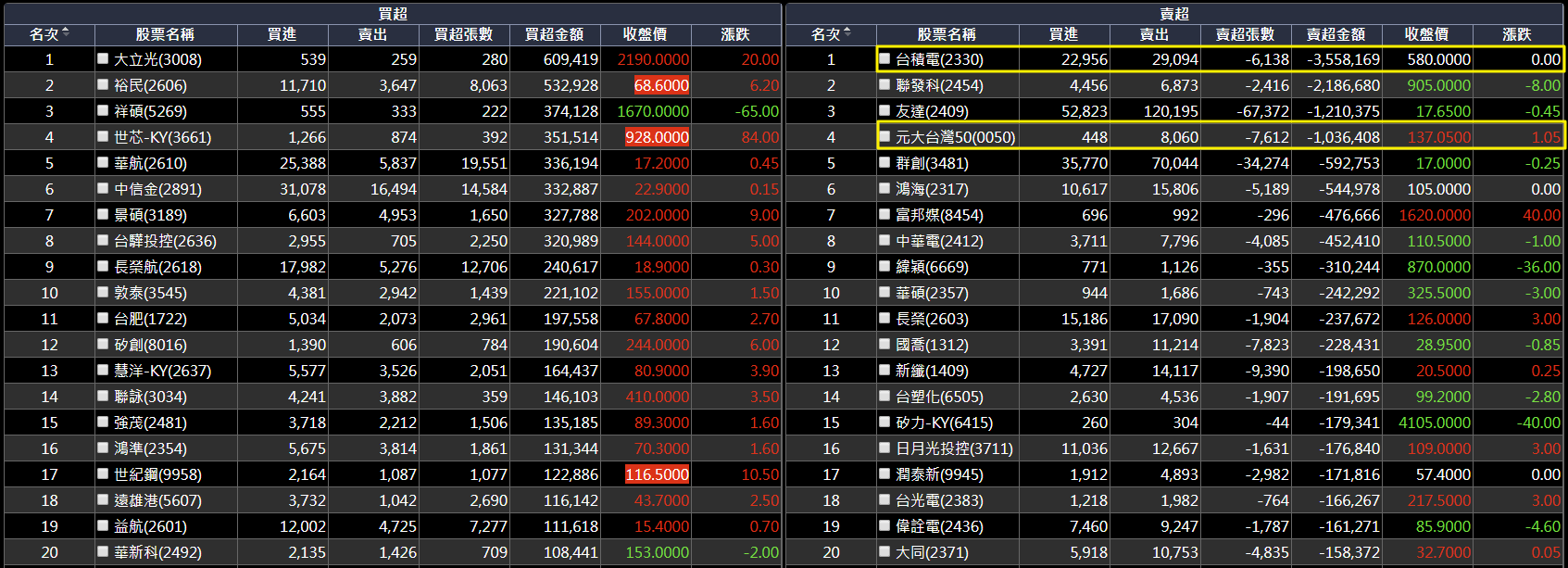The width and height of the screenshot is (1568, 568).
Task: Tick checkbox of 世紀鋼(9958)
Action: point(103,473)
